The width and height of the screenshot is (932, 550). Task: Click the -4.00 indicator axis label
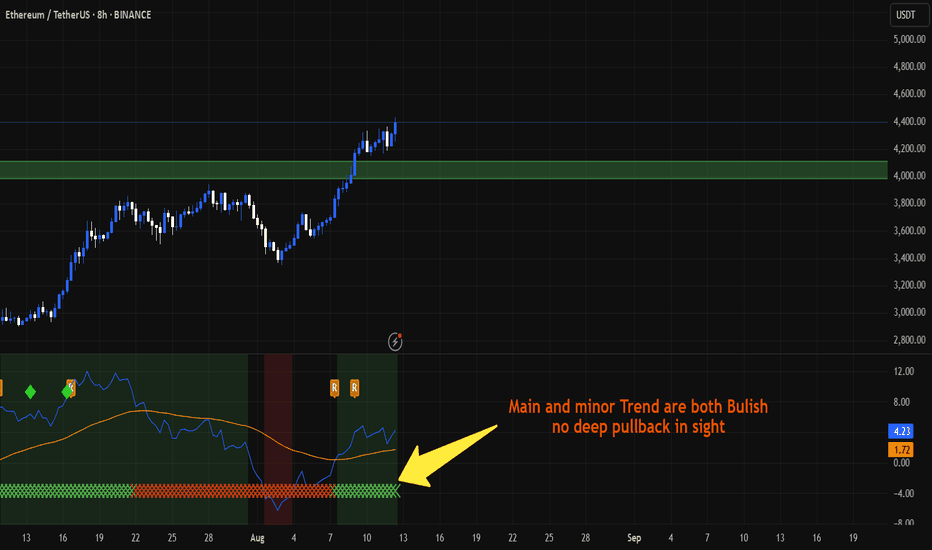tap(903, 493)
